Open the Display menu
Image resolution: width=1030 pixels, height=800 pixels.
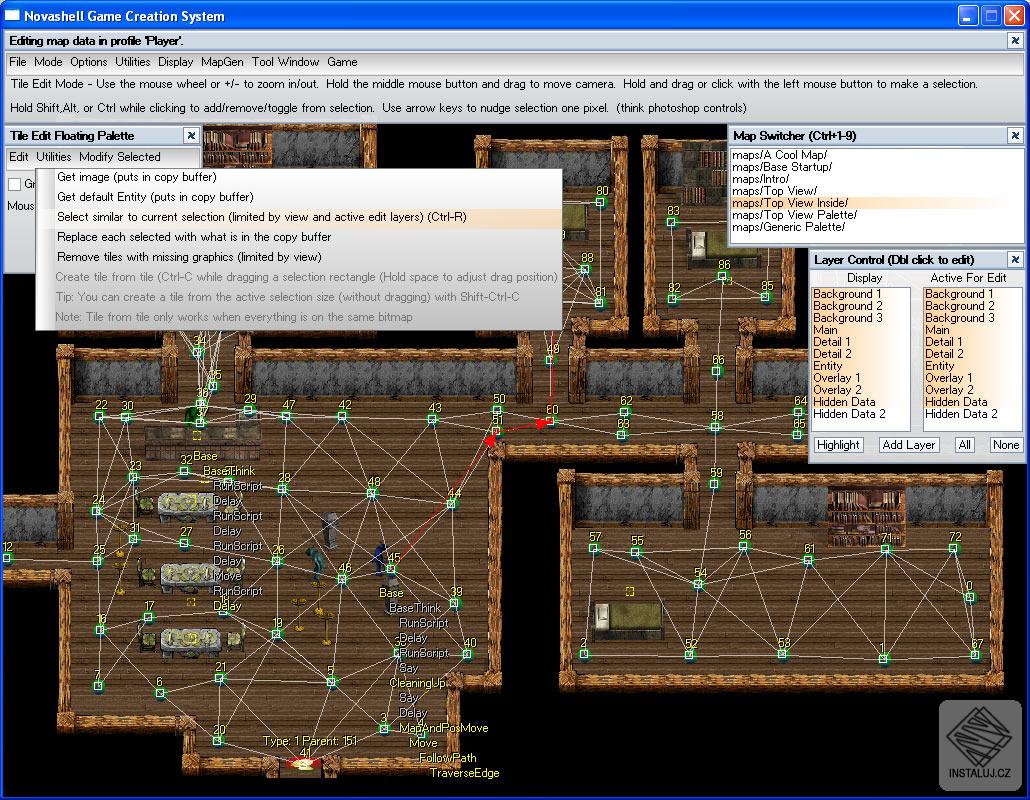tap(175, 62)
